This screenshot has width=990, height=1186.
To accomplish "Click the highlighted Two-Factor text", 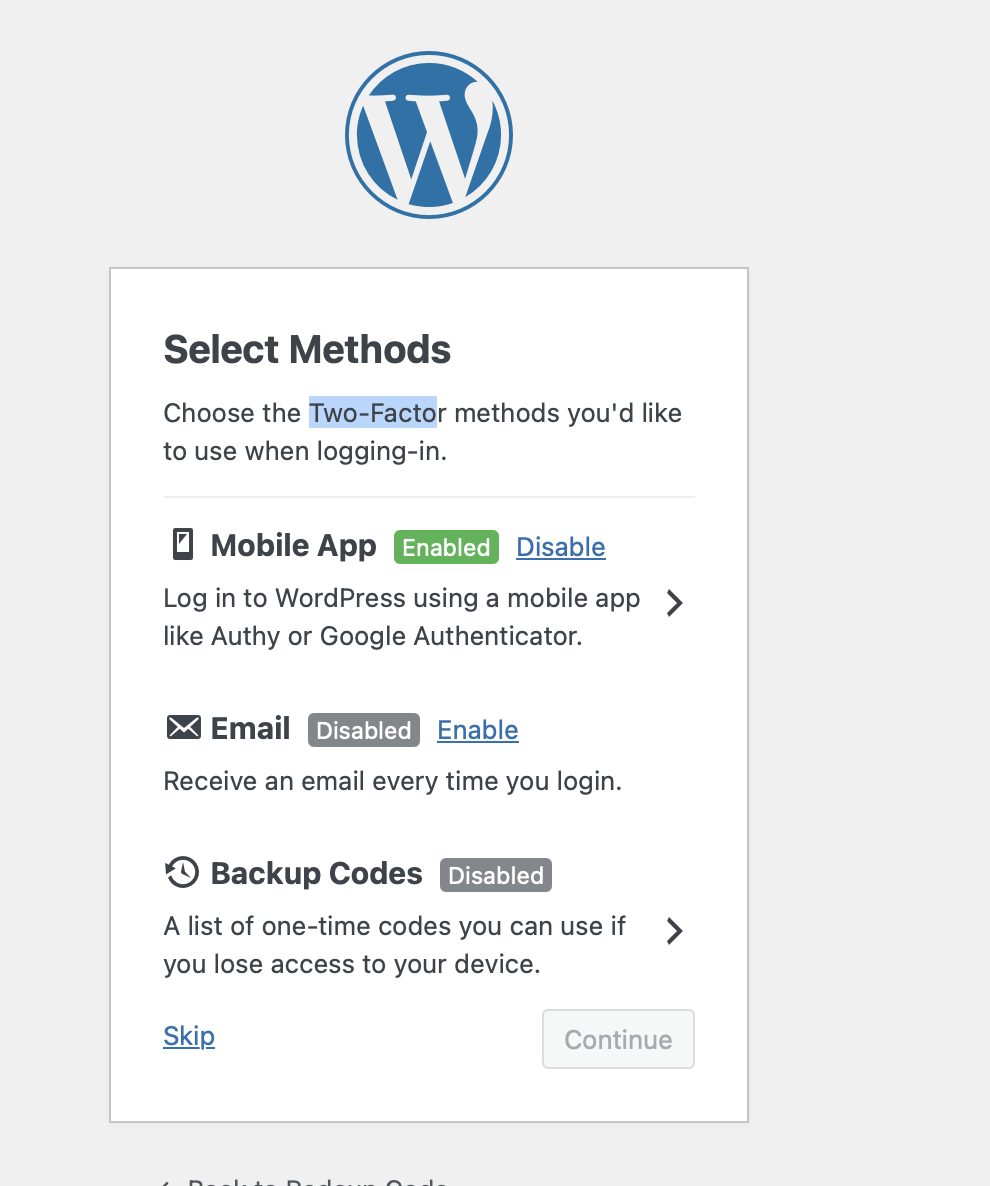I will tap(373, 413).
